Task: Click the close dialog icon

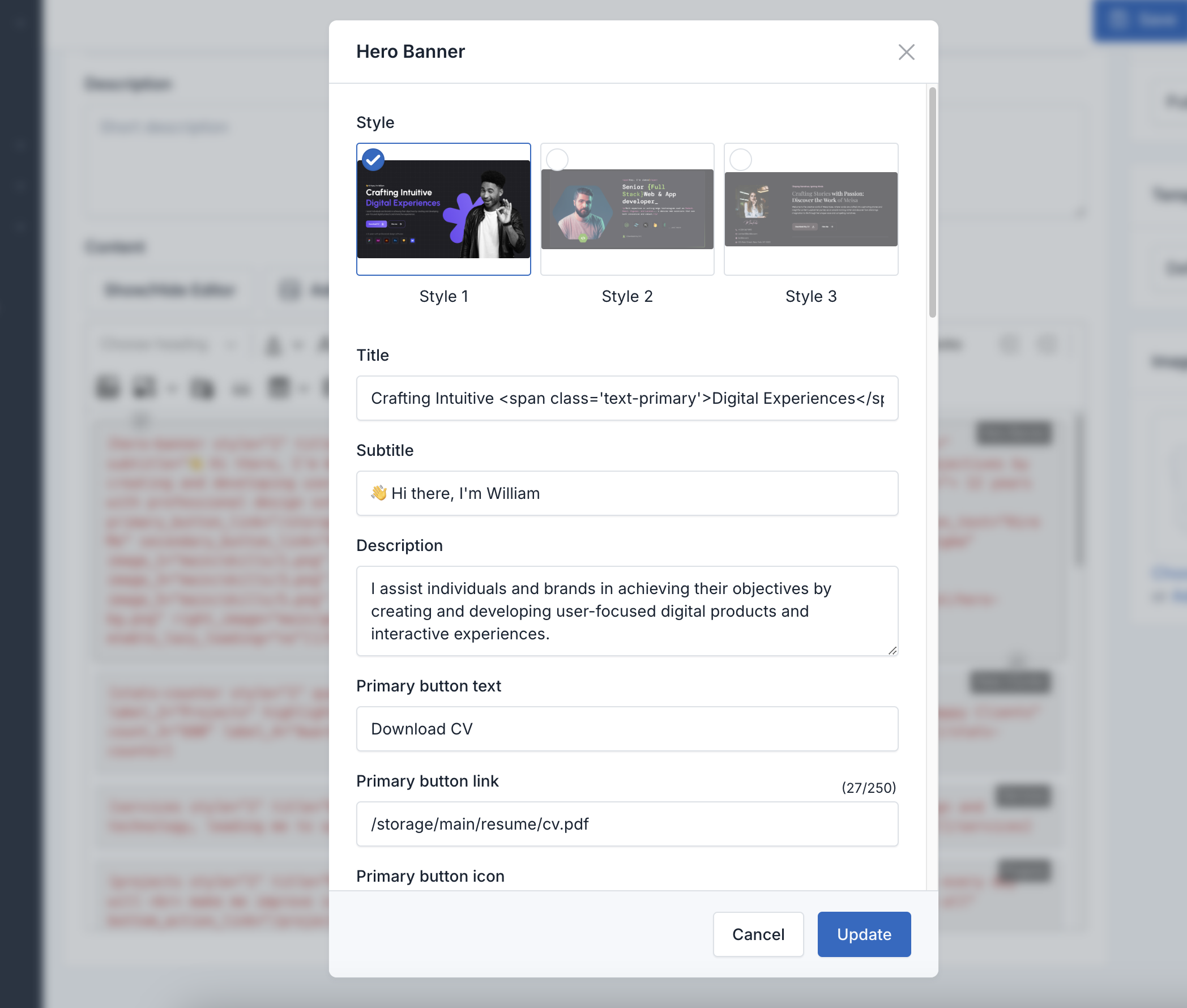Action: (x=906, y=51)
